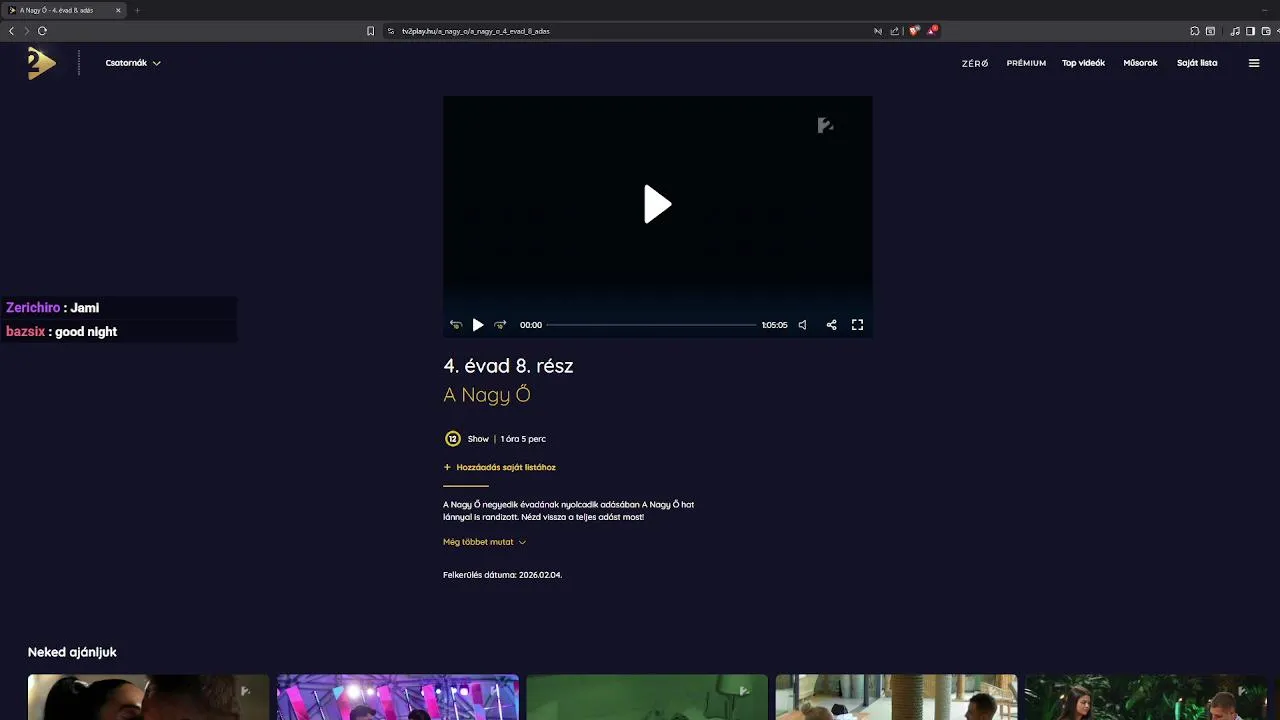Click the Show genre label

tap(478, 439)
